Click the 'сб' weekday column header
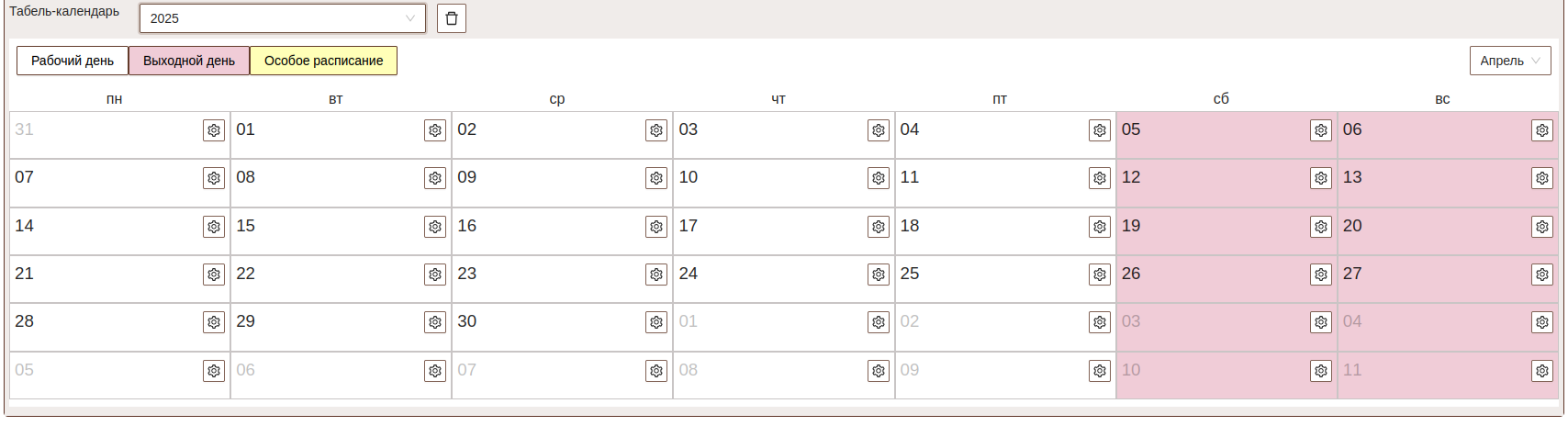 1221,99
